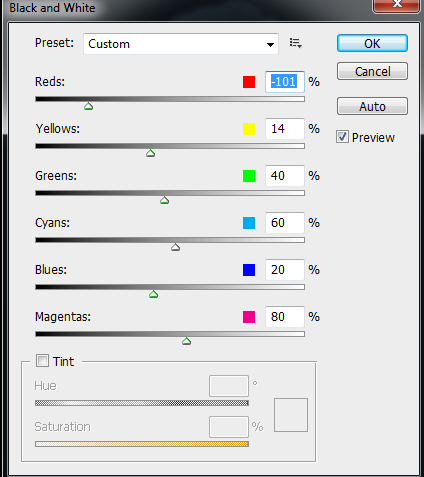The image size is (424, 477).
Task: Click the Preset dropdown arrow
Action: coord(270,44)
